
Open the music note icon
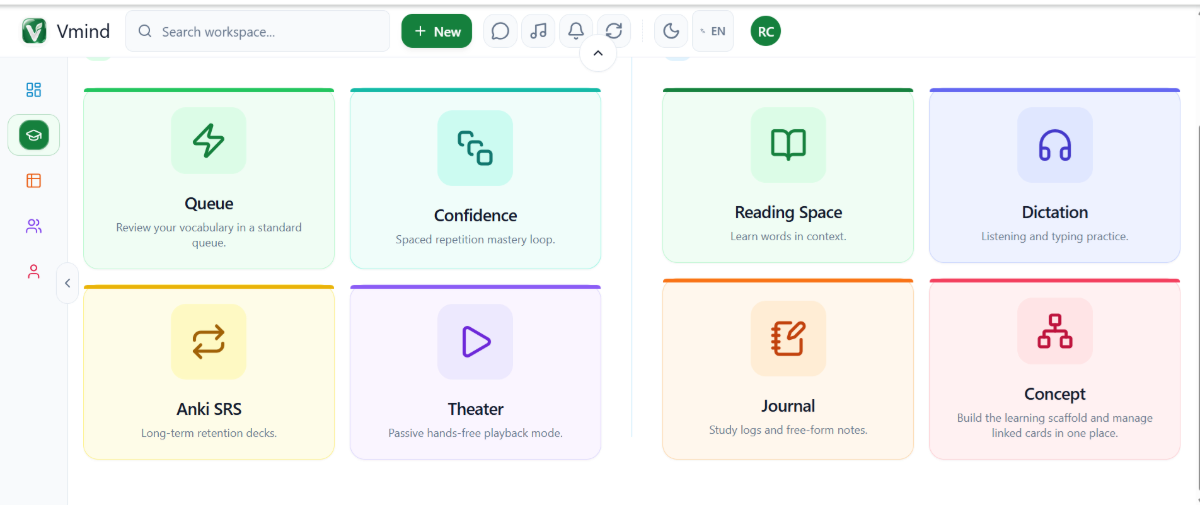click(538, 31)
